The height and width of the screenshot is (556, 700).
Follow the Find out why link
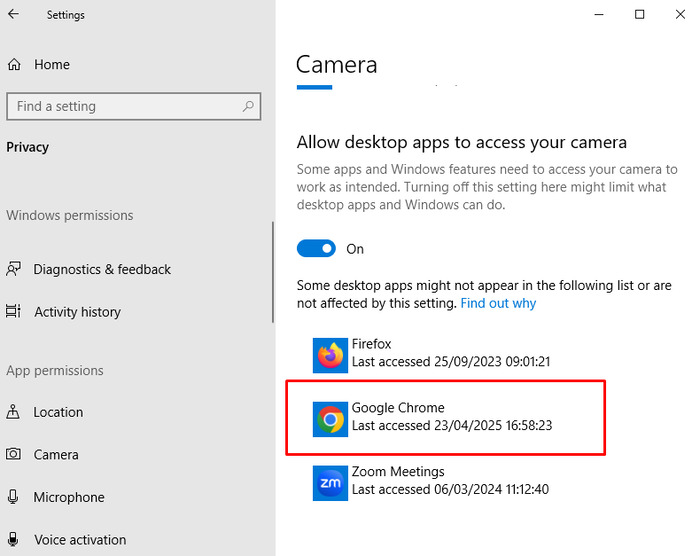point(498,303)
